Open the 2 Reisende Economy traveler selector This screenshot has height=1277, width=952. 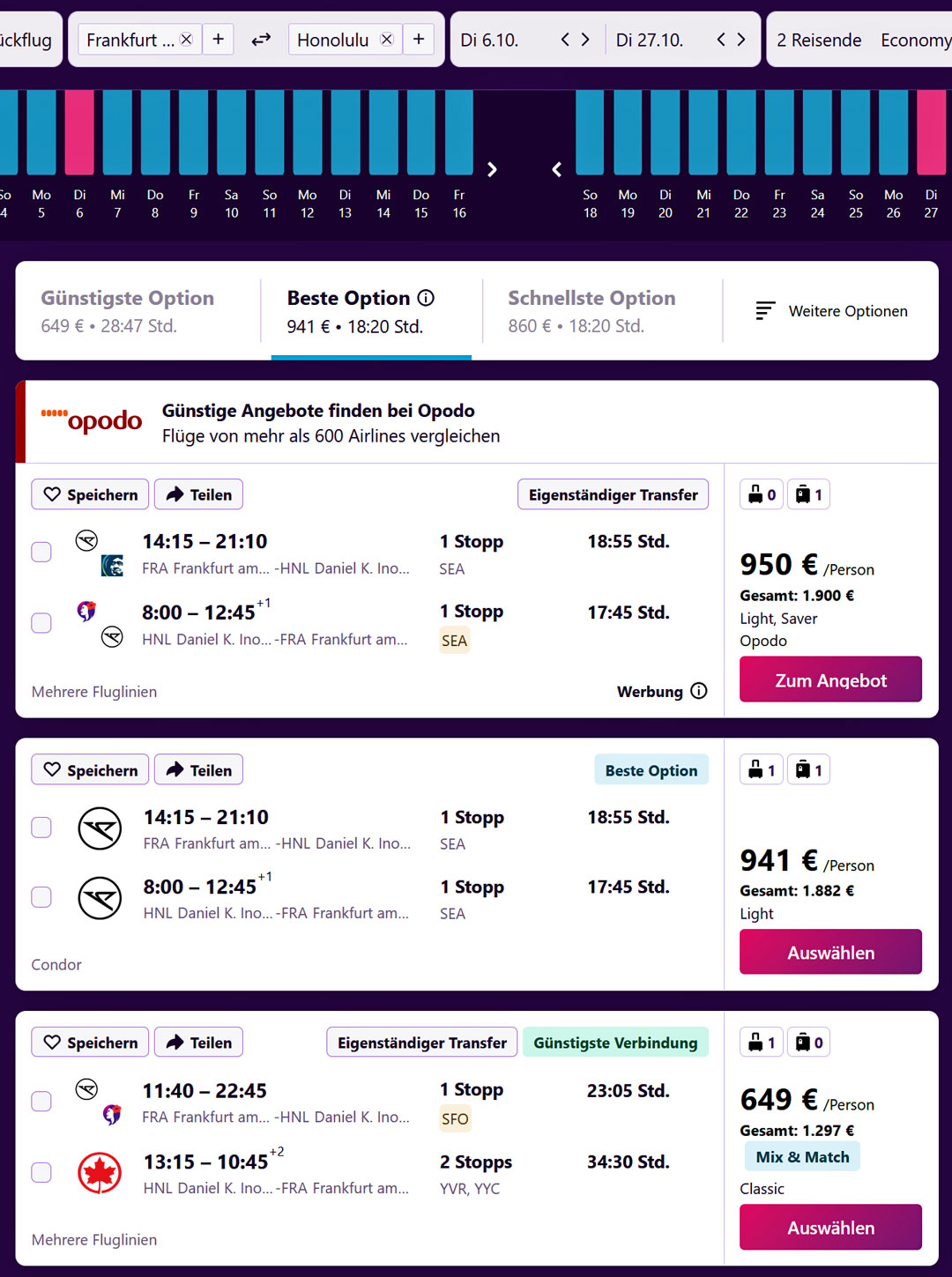tap(859, 40)
